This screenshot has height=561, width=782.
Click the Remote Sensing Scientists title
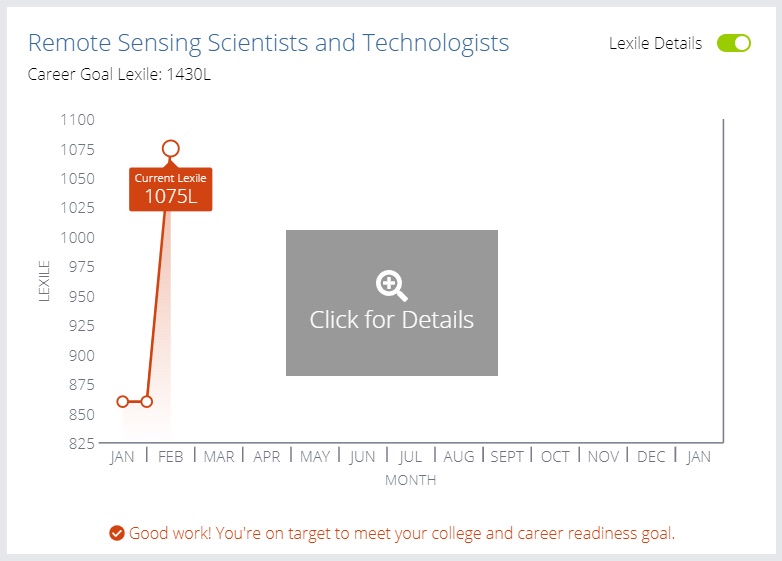point(268,43)
